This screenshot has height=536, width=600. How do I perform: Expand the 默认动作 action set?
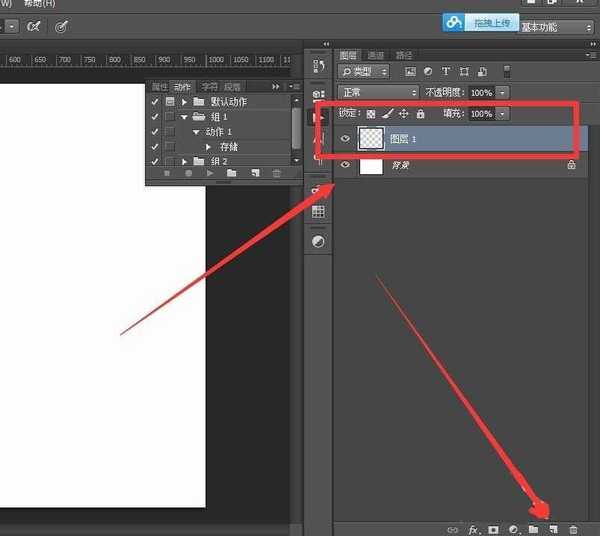(x=185, y=102)
